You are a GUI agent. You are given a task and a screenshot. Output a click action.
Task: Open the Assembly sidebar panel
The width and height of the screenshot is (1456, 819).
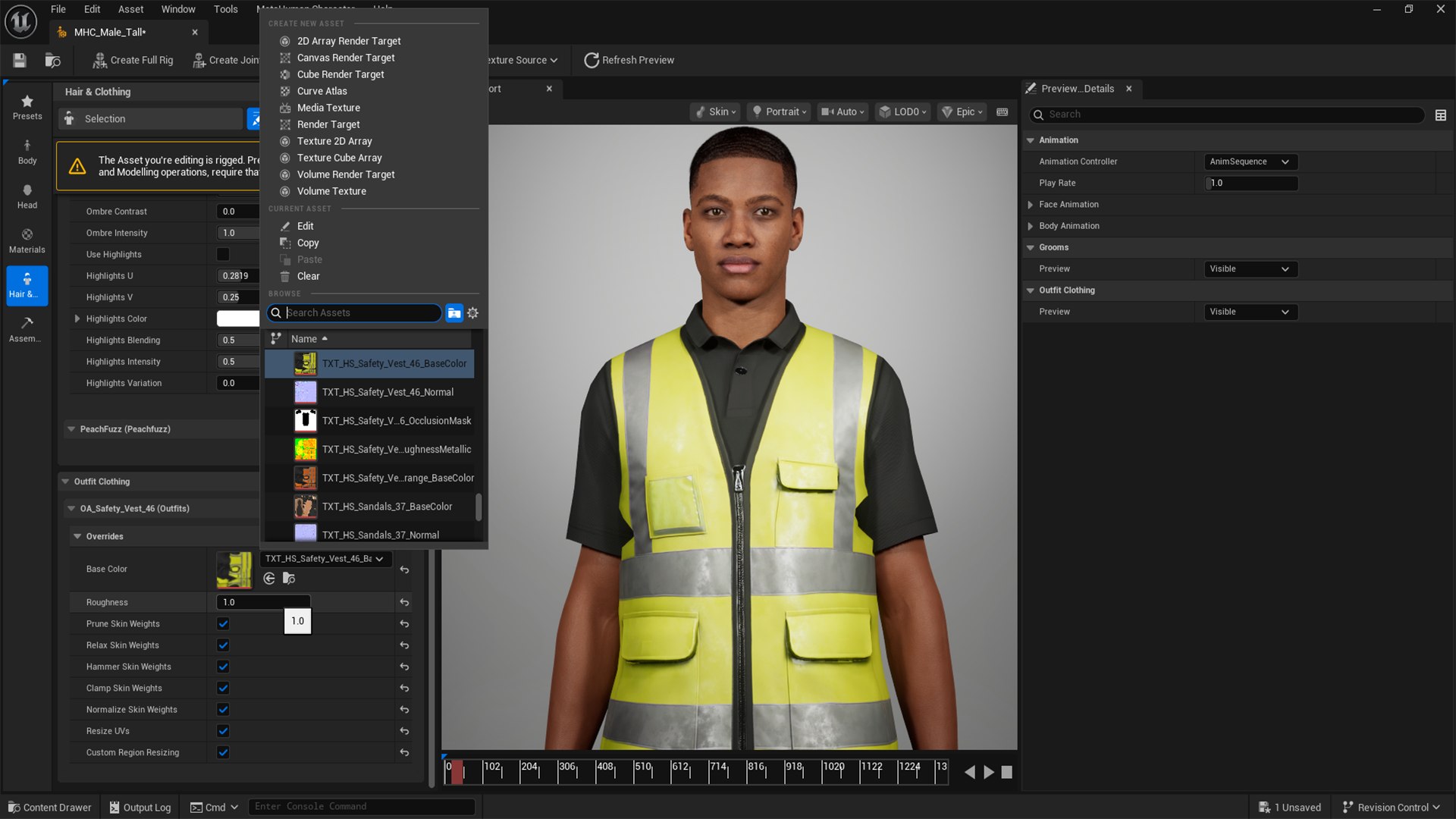point(27,330)
